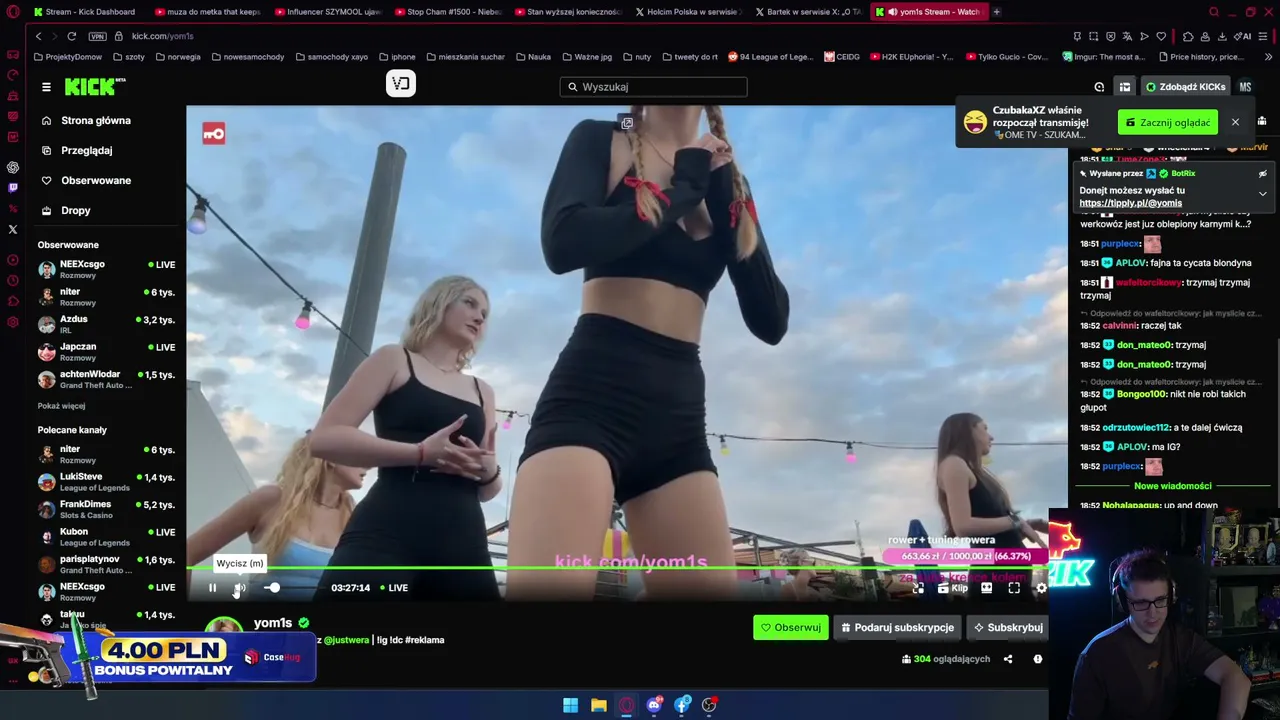The height and width of the screenshot is (720, 1280).
Task: Go back in browser history
Action: (x=38, y=36)
